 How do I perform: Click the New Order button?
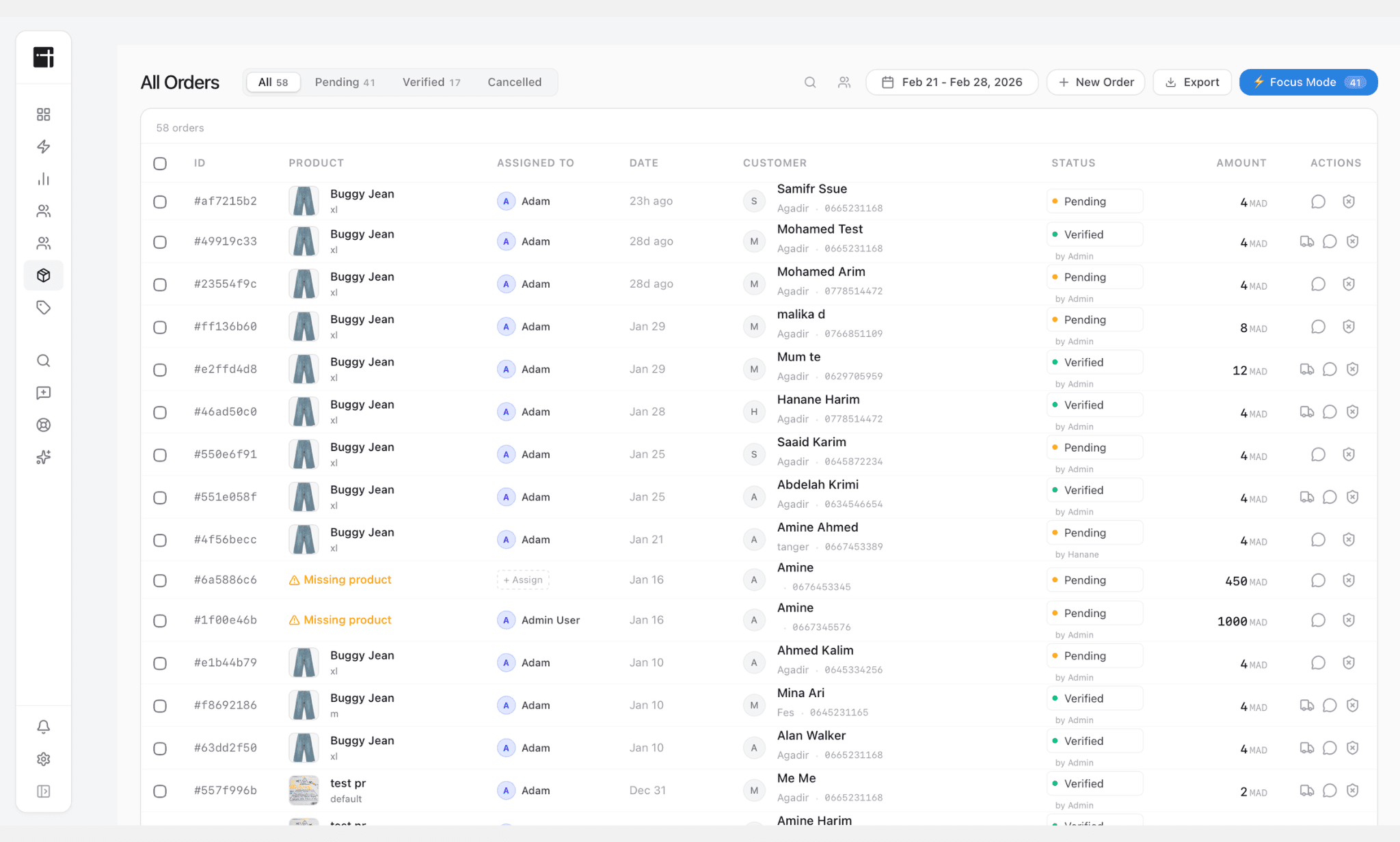coord(1095,82)
